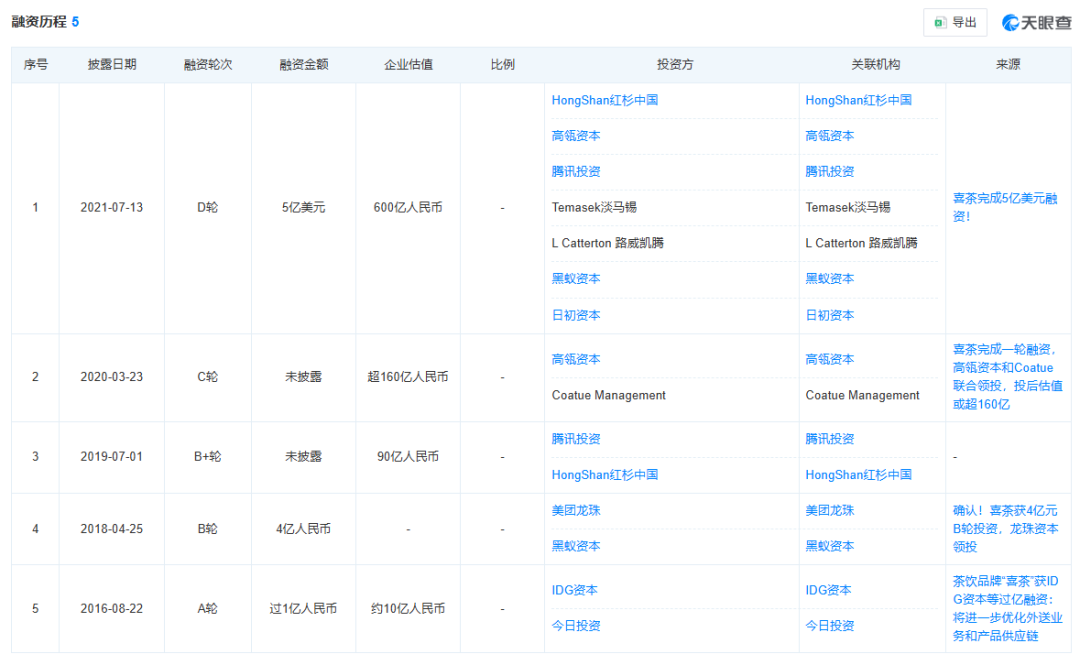The width and height of the screenshot is (1080, 665).
Task: Click the 比例 column header
Action: point(502,65)
